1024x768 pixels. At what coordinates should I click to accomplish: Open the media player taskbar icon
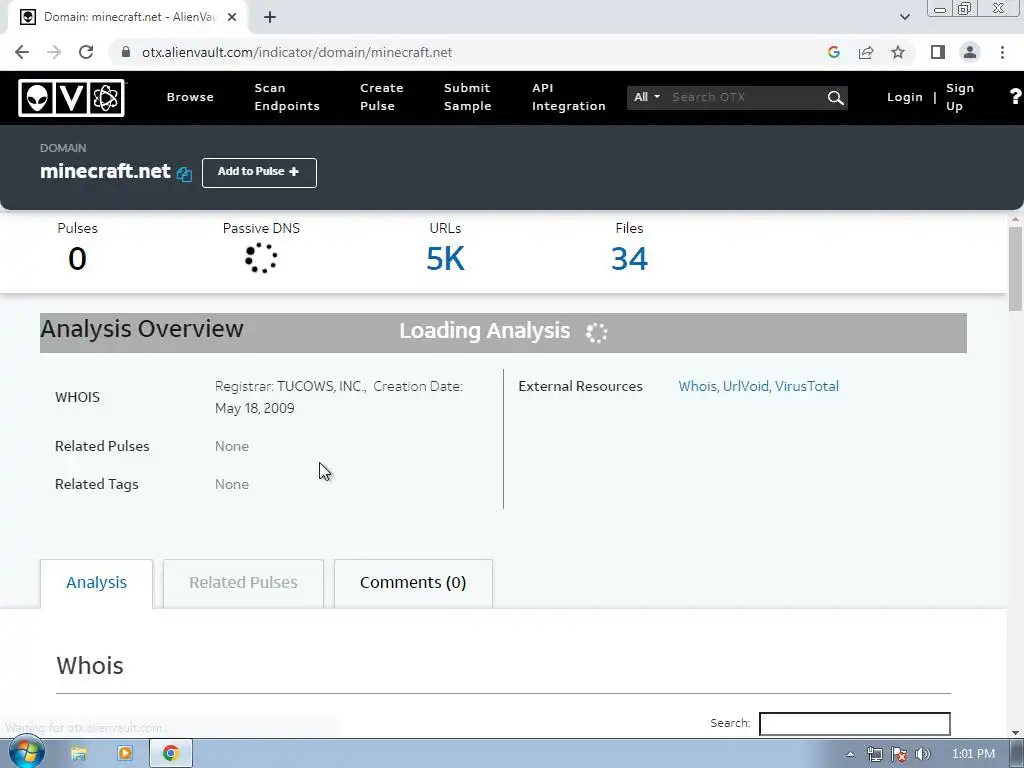click(124, 754)
